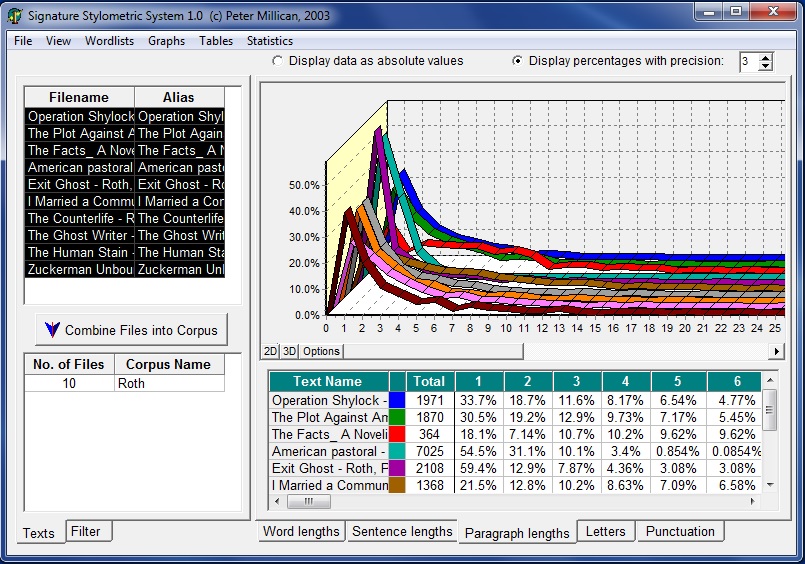
Task: Click the 54.5% cell for American pastoral
Action: 478,451
